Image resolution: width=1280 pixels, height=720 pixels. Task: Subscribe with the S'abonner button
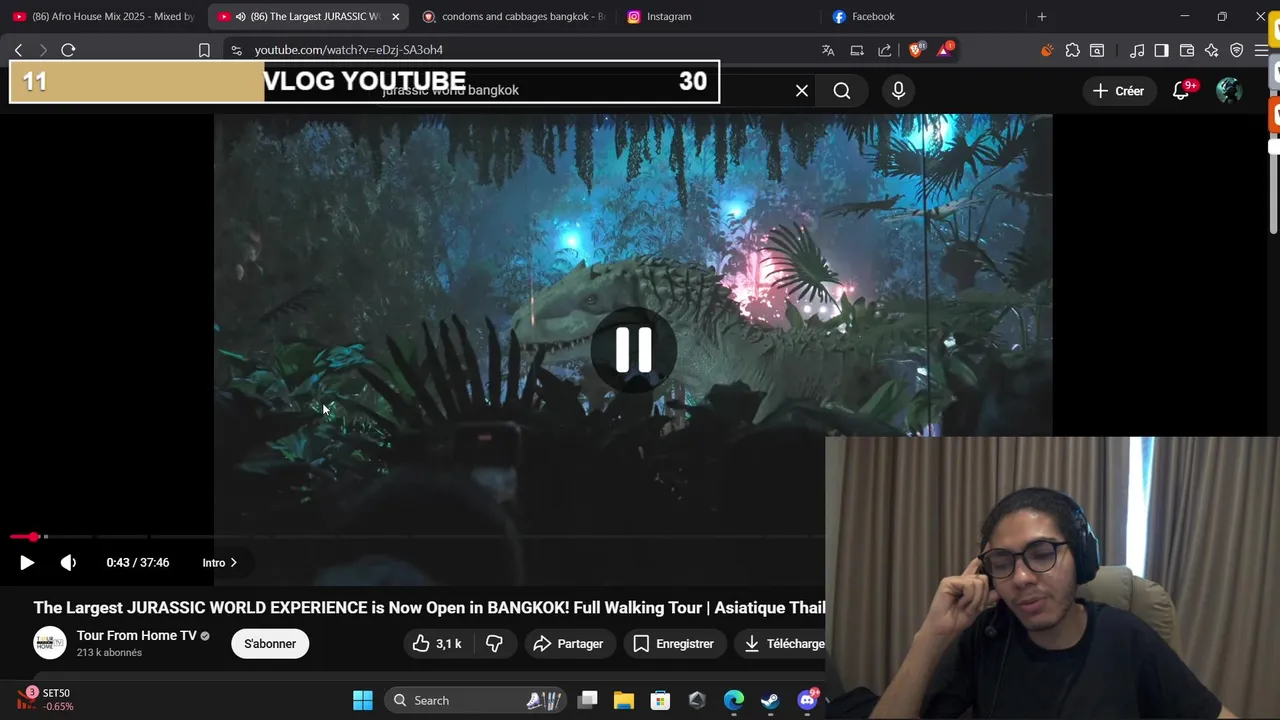click(x=270, y=644)
